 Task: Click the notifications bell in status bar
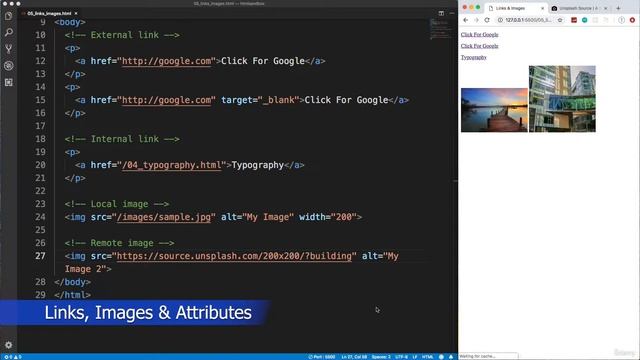[451, 357]
